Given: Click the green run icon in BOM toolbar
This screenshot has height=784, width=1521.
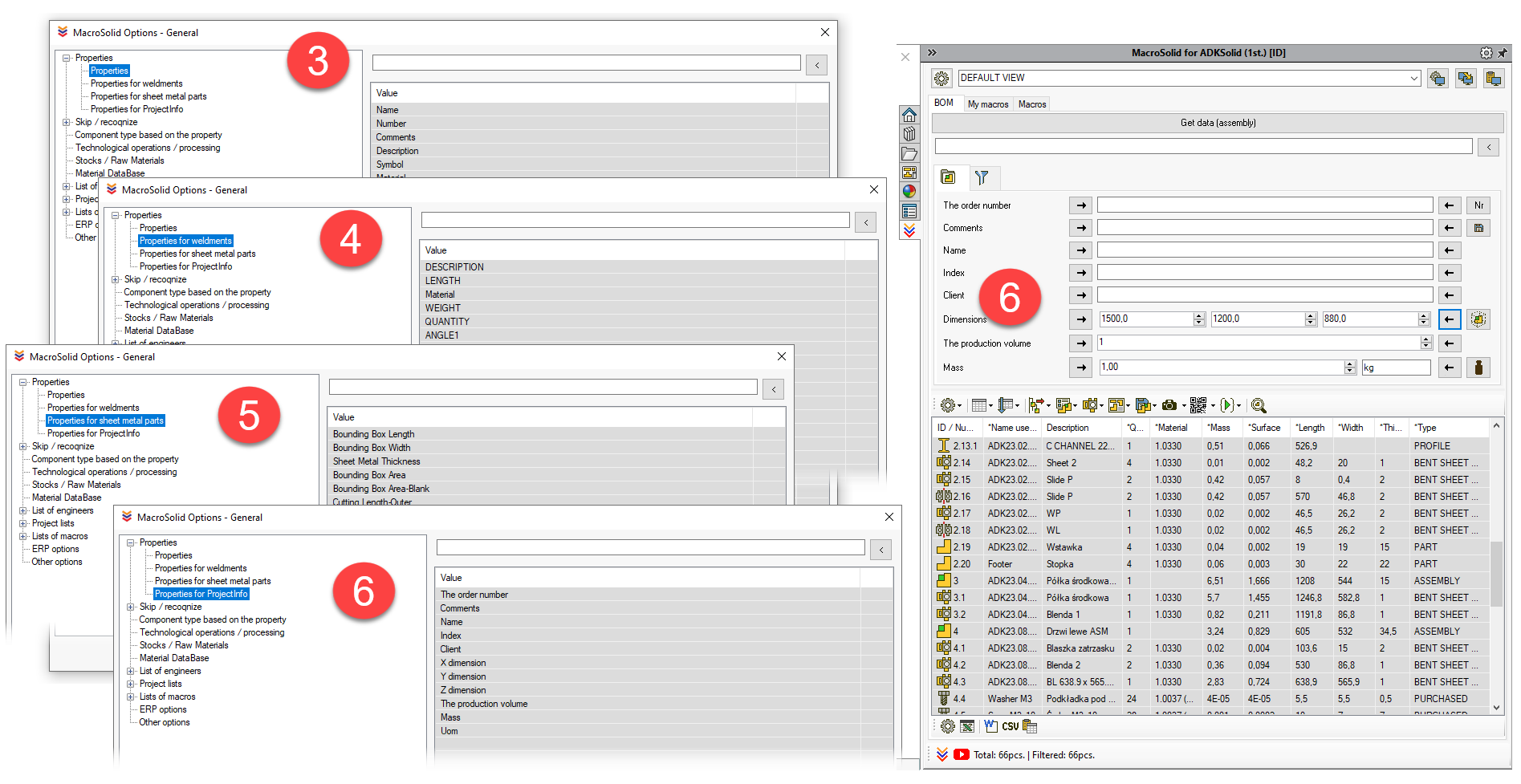Looking at the screenshot, I should (x=1227, y=405).
